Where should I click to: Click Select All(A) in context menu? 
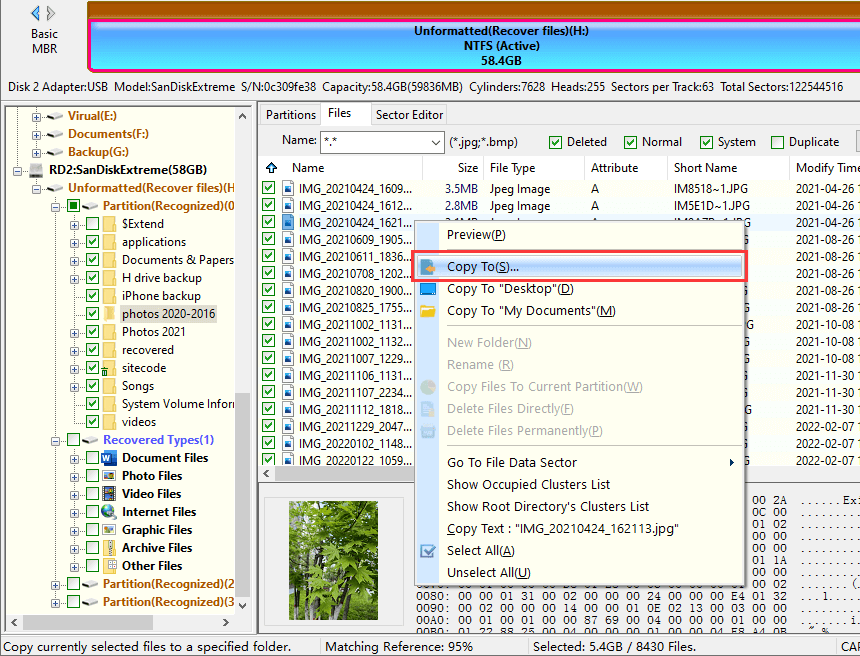[x=480, y=551]
